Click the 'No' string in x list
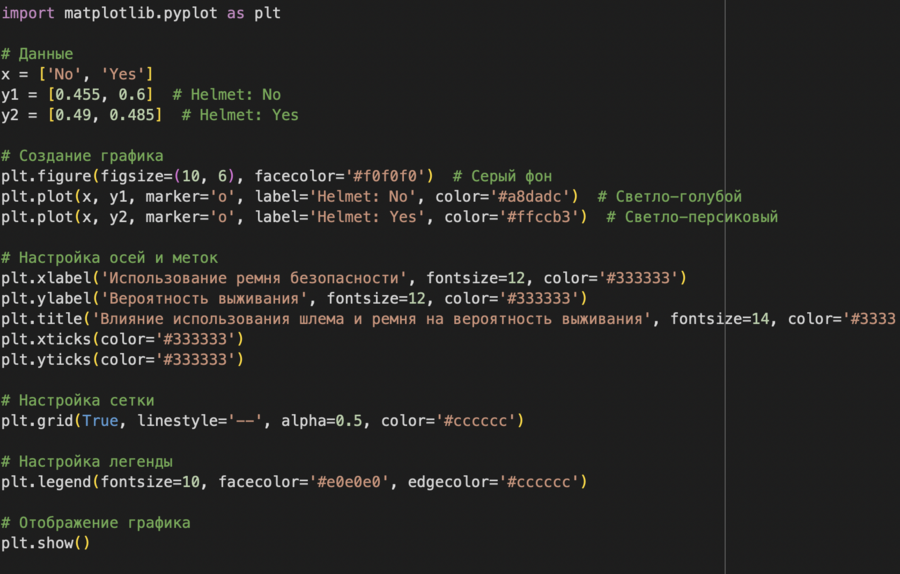The image size is (900, 574). (64, 75)
